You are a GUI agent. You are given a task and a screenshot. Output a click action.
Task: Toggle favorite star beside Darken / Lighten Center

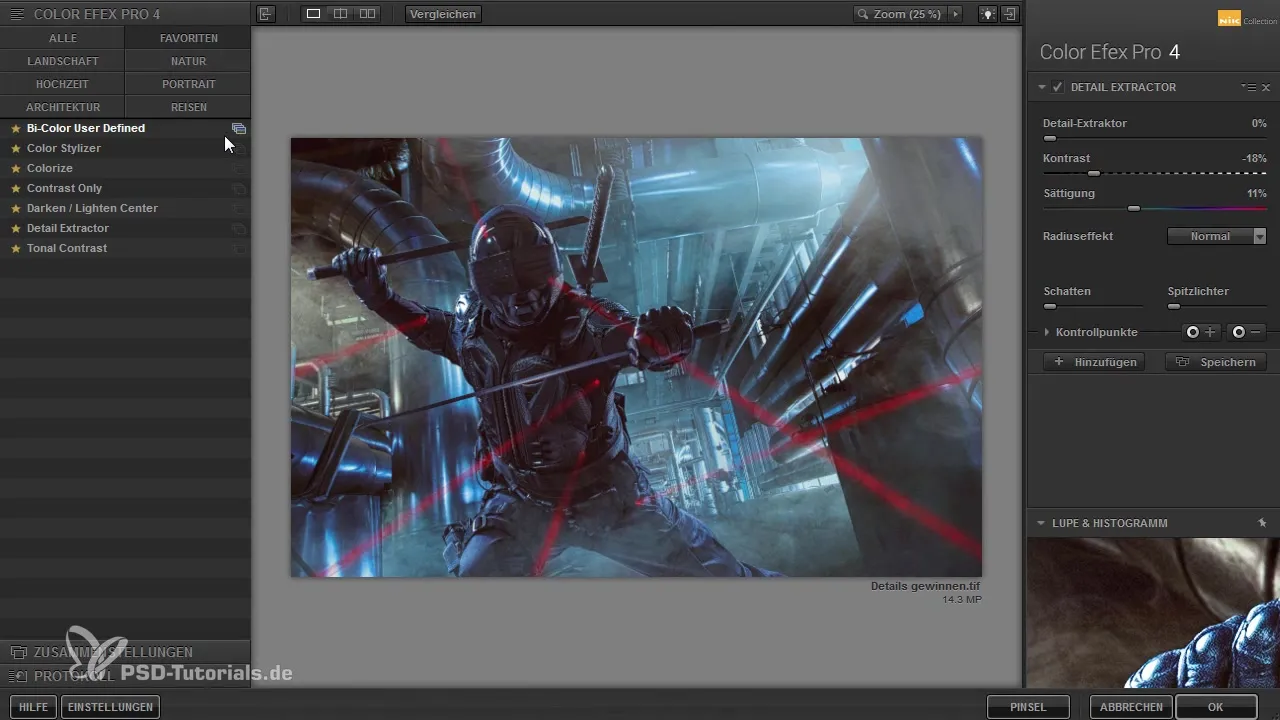tap(16, 208)
